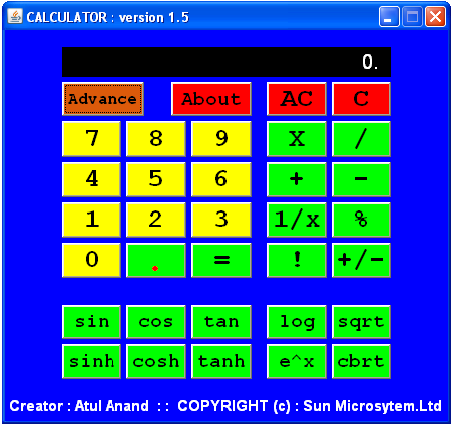Viewport: 452px width, 426px height.
Task: Click the divide slash button
Action: (361, 139)
